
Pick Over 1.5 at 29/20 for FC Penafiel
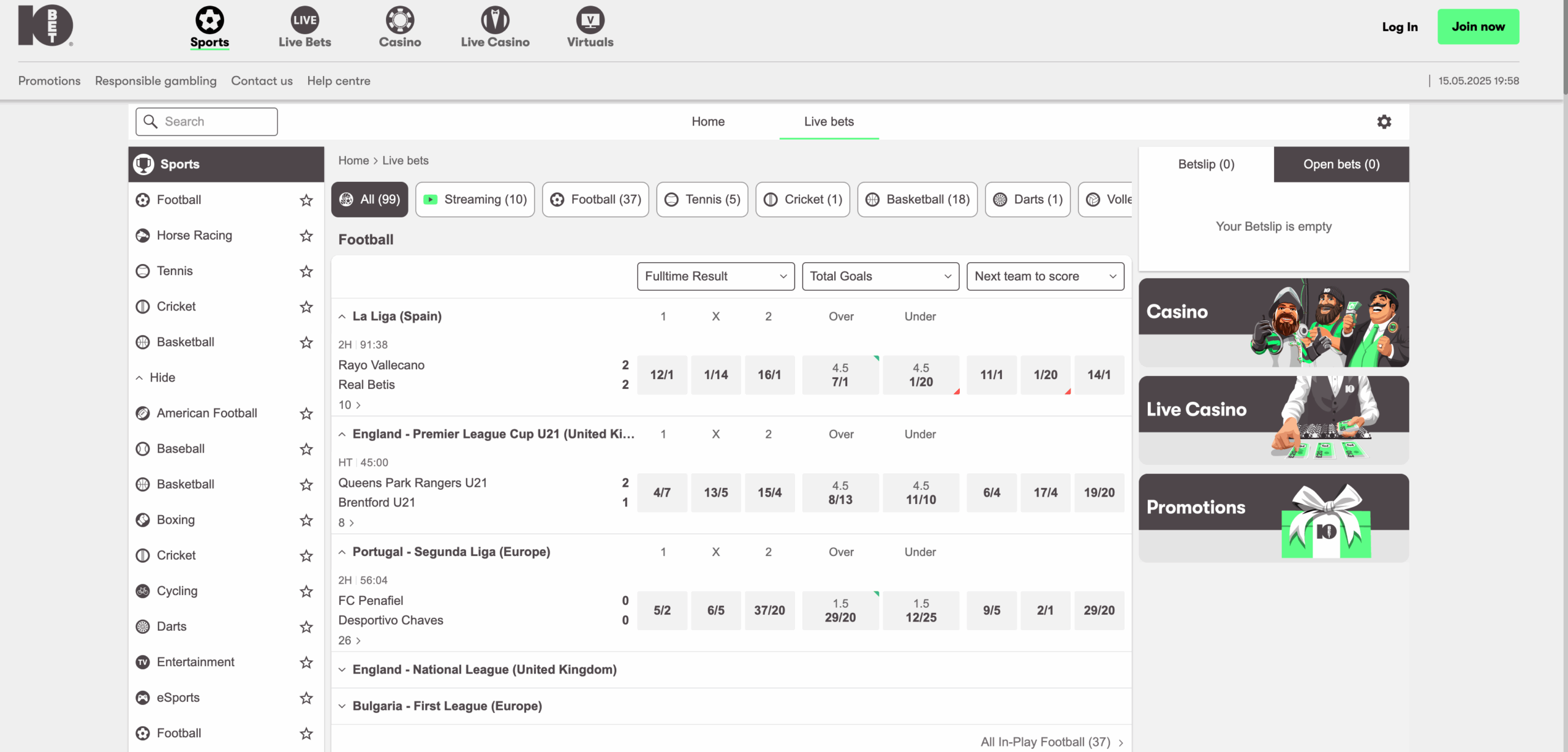[x=840, y=611]
